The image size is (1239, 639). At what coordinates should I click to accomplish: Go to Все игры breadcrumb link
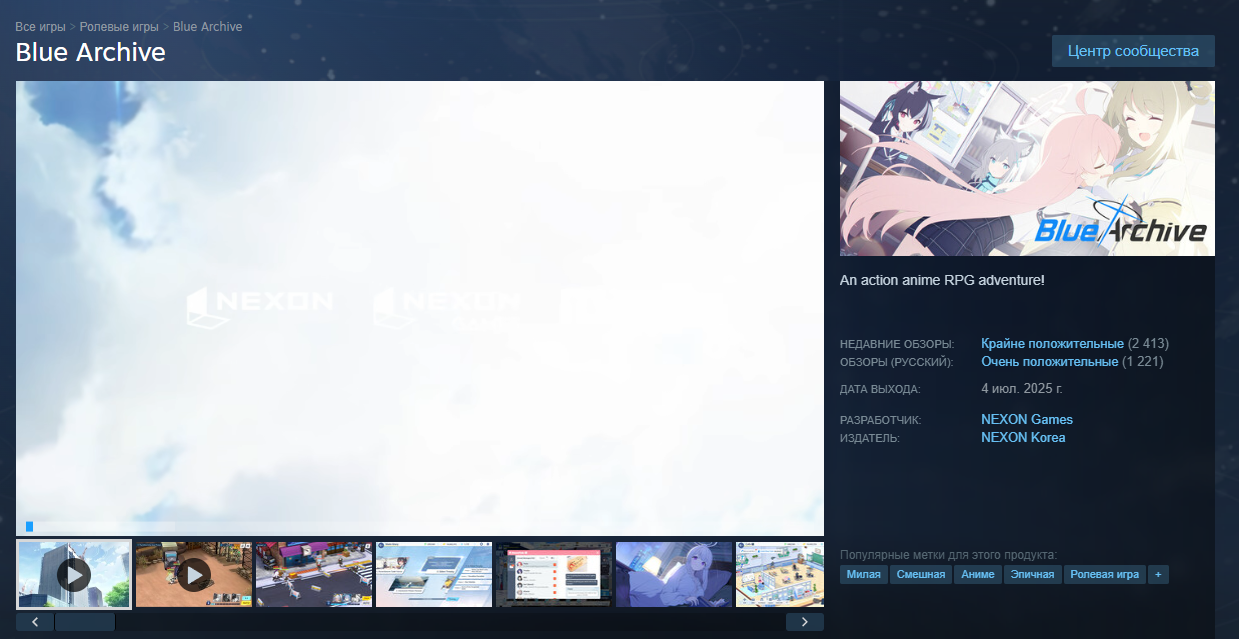coord(40,26)
